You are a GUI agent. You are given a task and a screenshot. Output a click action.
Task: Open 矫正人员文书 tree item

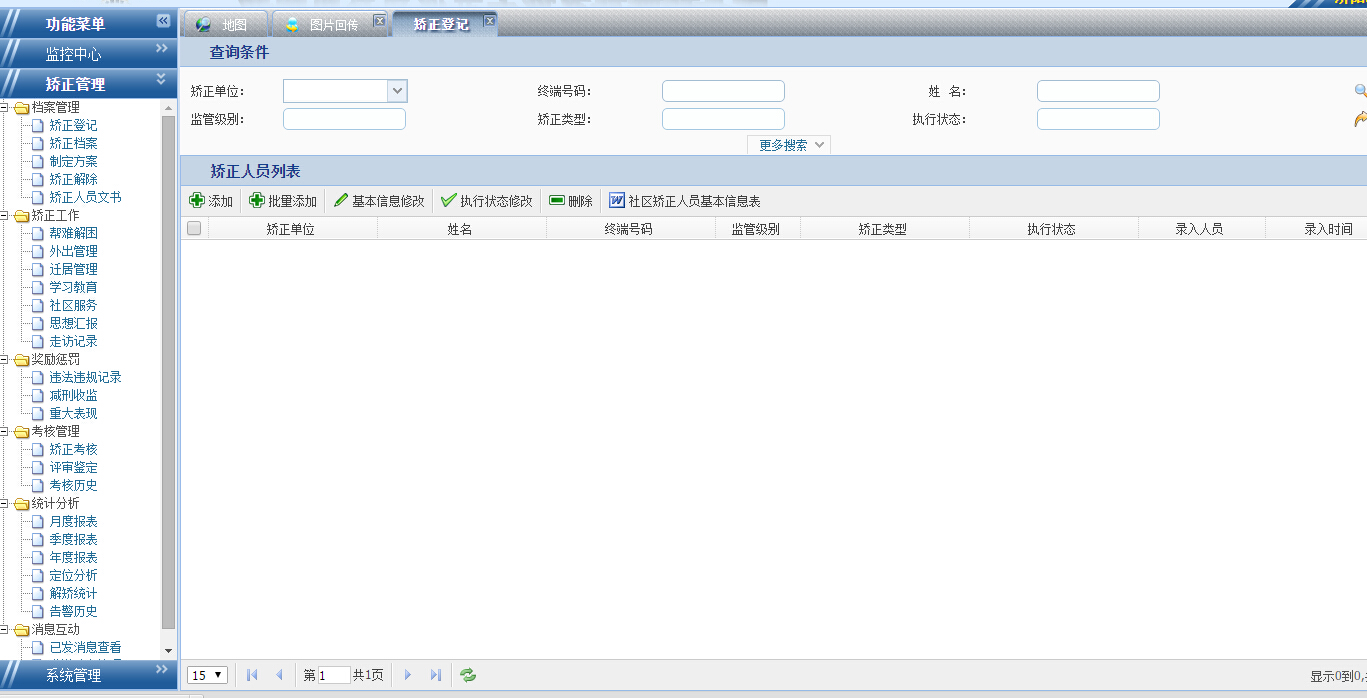[85, 197]
